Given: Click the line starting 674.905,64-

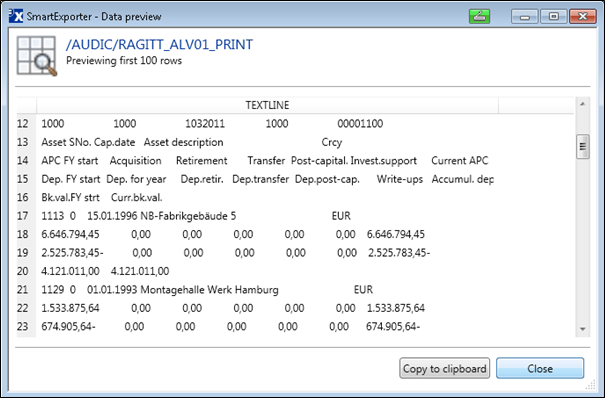Looking at the screenshot, I should [267, 327].
